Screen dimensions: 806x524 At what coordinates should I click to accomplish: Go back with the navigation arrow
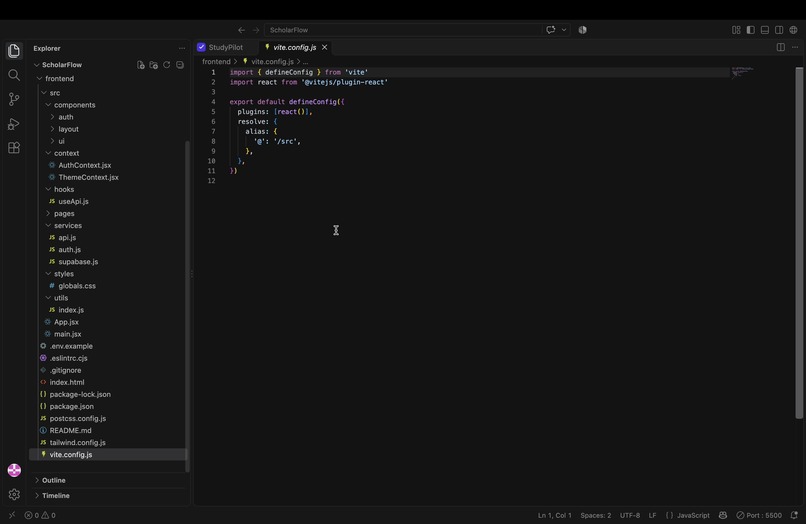241,30
